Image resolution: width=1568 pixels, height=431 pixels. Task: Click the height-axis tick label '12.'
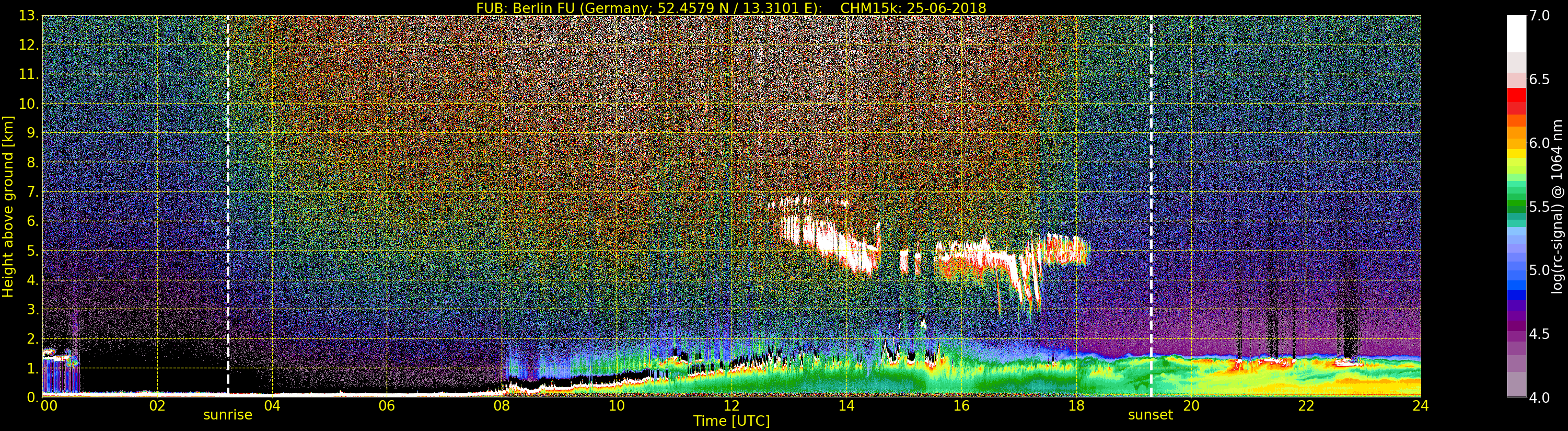pyautogui.click(x=29, y=45)
